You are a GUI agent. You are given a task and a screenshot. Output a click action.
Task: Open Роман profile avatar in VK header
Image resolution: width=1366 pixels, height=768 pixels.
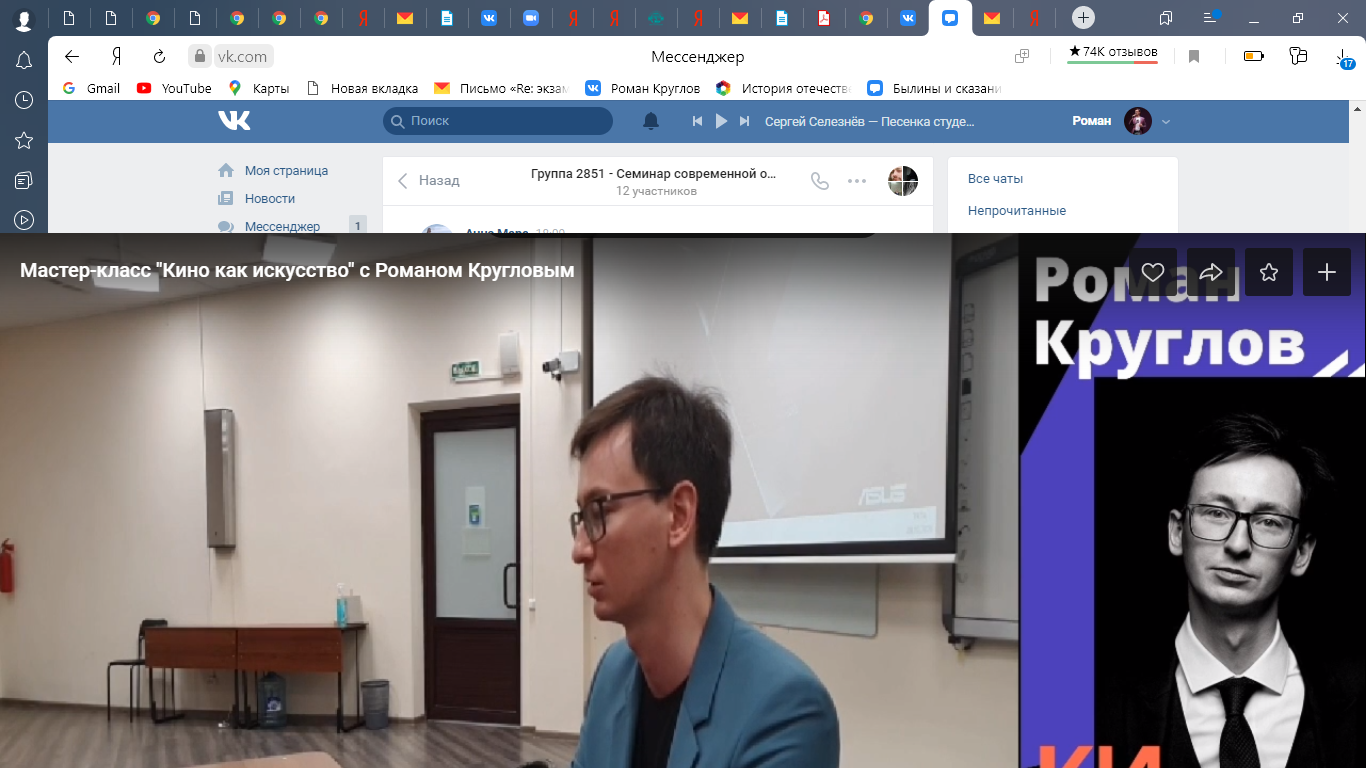pyautogui.click(x=1138, y=121)
